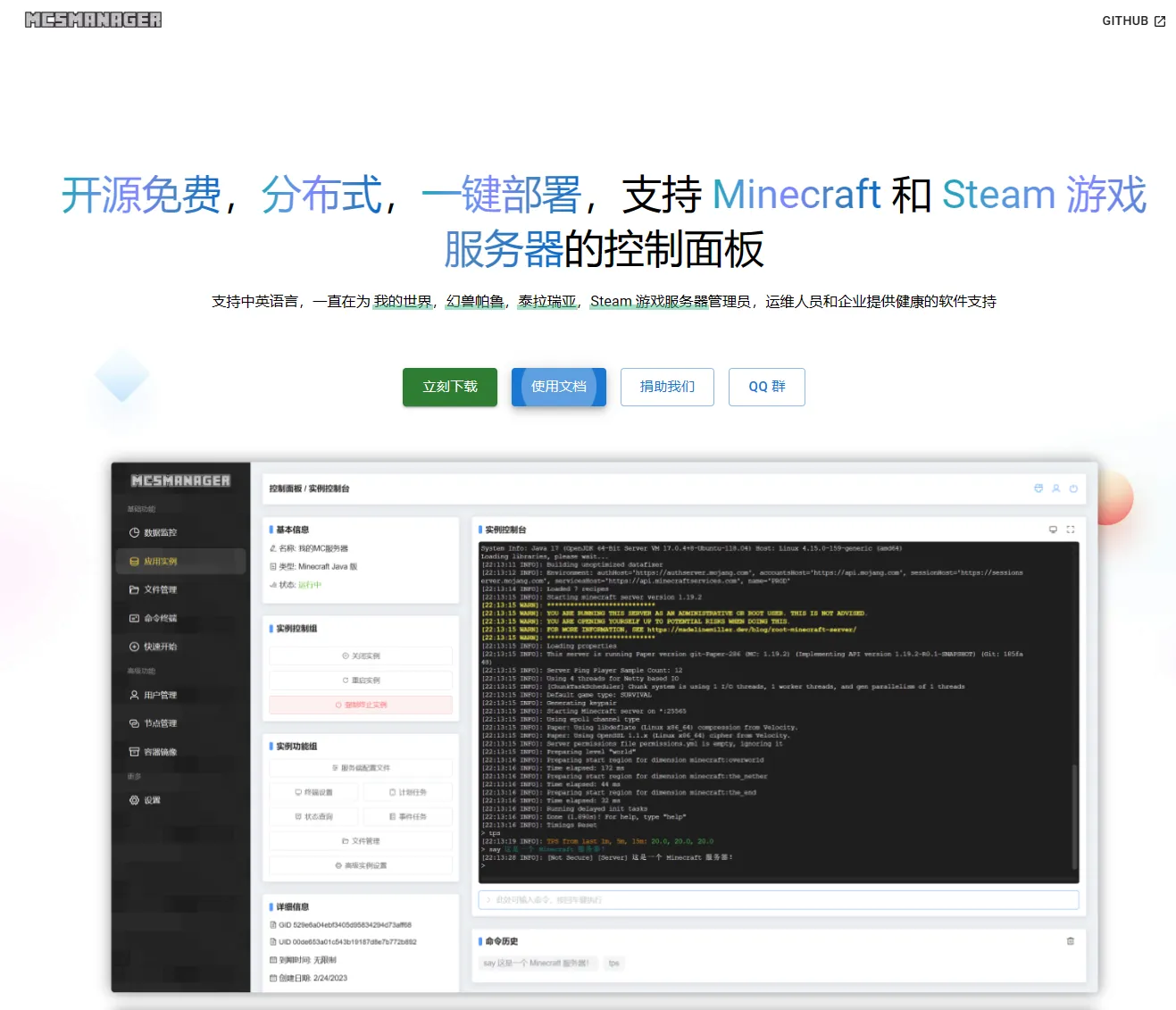
Task: Open 节点管理 in the sidebar
Action: [179, 723]
